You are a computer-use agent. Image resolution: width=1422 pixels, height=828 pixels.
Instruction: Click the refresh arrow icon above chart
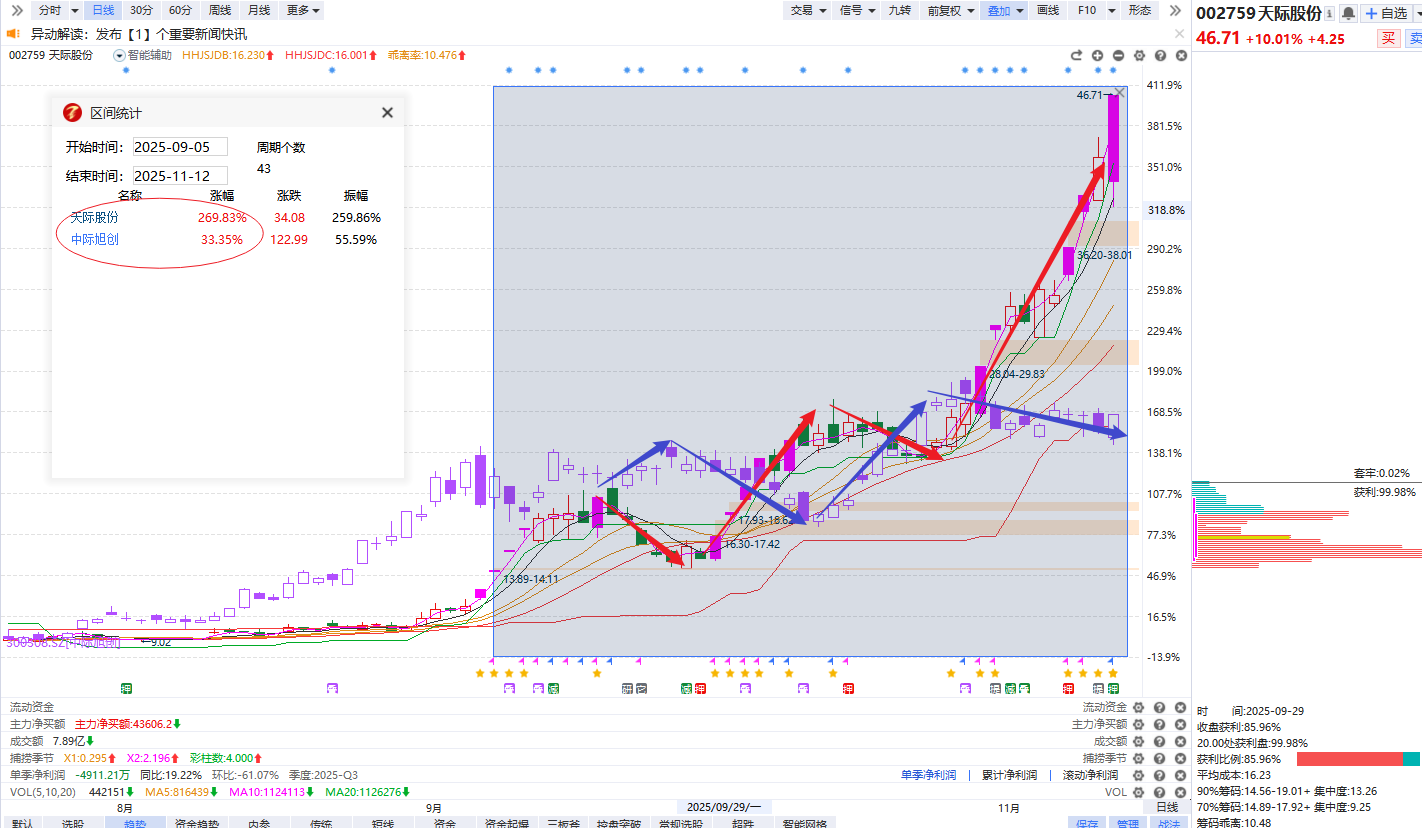coord(1076,56)
